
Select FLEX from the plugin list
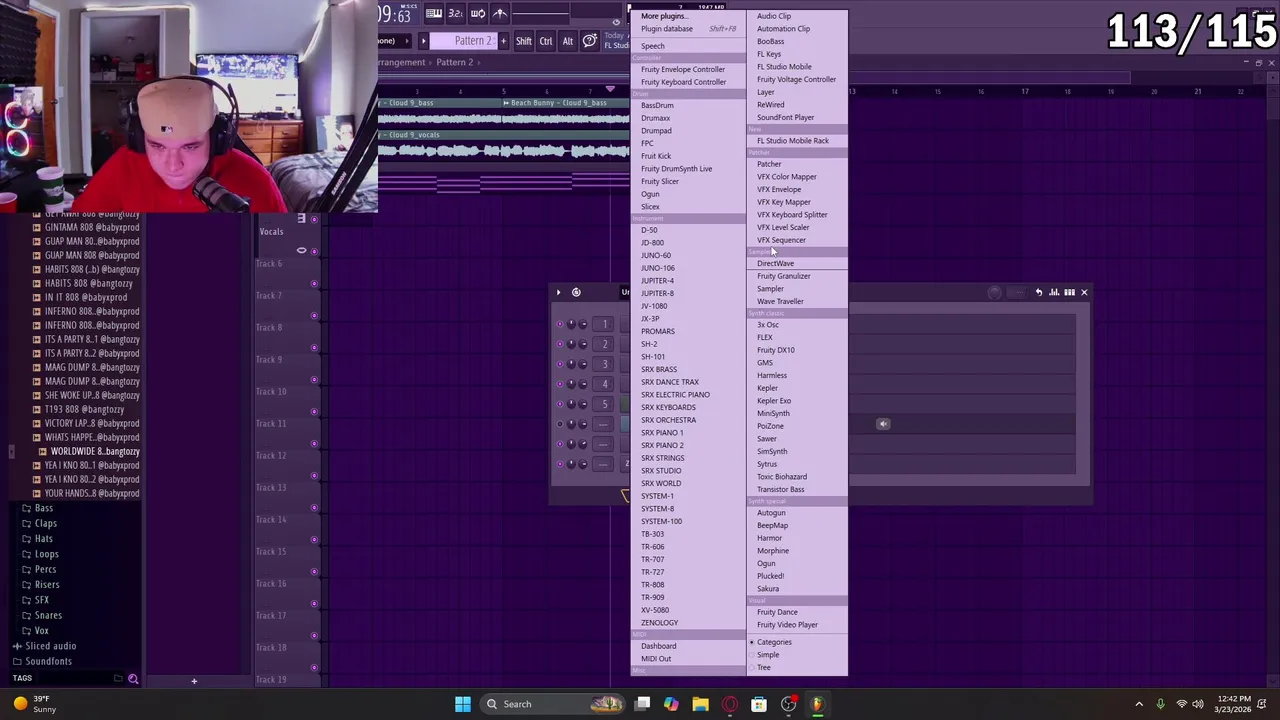765,337
